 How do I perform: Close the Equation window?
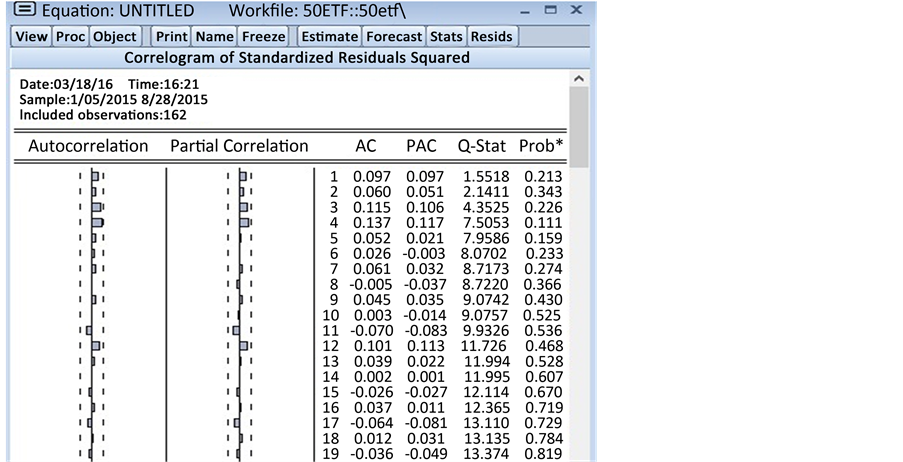tap(576, 11)
